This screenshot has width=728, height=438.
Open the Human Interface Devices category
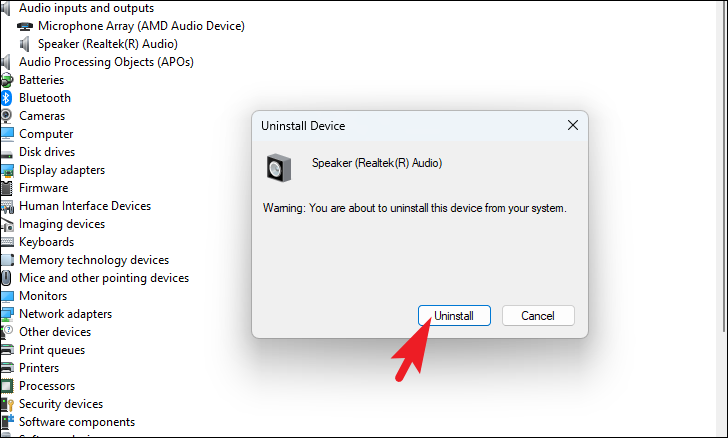coord(85,206)
